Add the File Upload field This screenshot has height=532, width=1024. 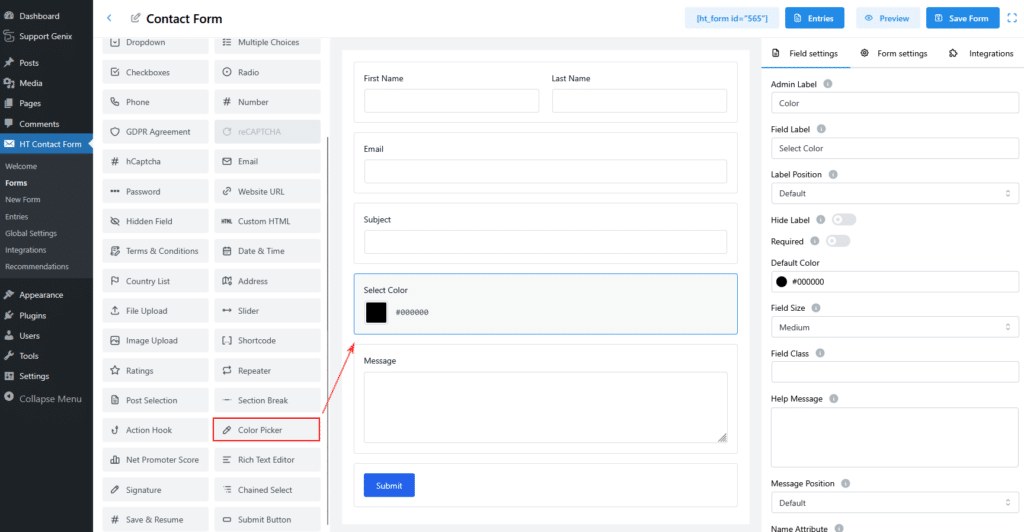pos(155,311)
